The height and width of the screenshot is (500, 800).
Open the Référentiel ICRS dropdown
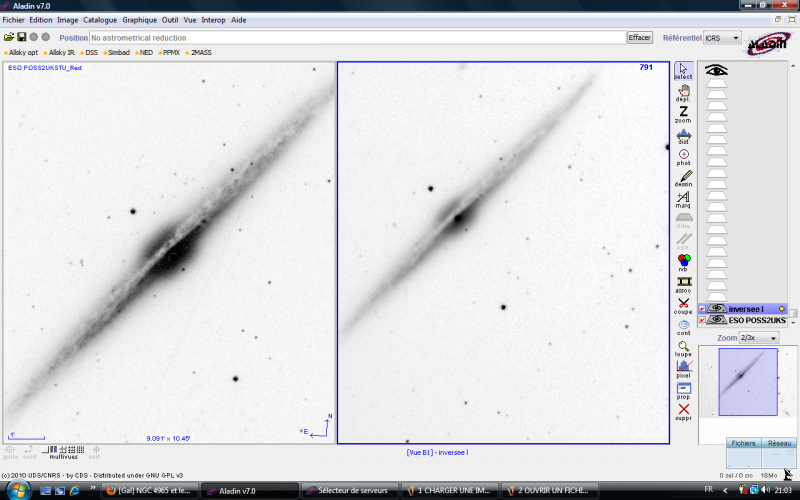click(x=722, y=38)
